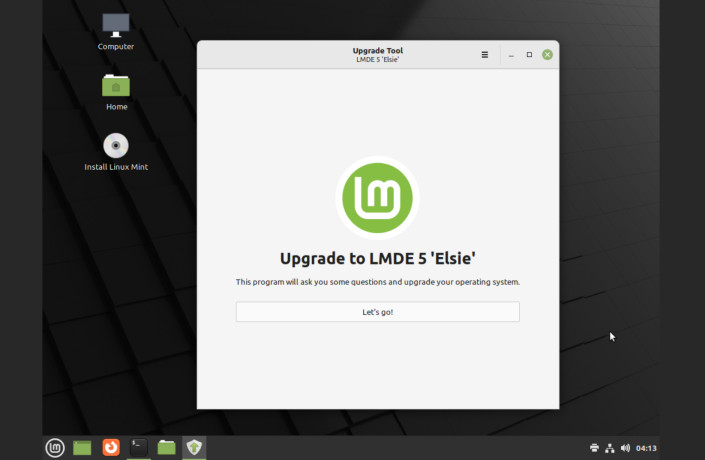705x460 pixels.
Task: Open the Upgrade Tool hamburger menu
Action: pyautogui.click(x=484, y=55)
